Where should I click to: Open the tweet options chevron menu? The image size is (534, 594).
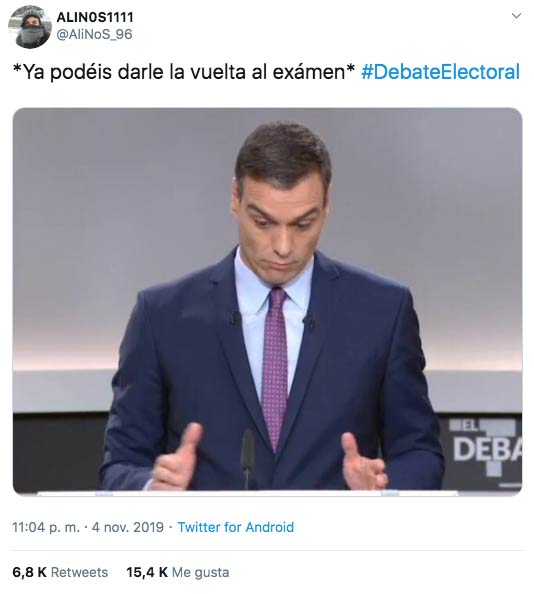pyautogui.click(x=516, y=16)
